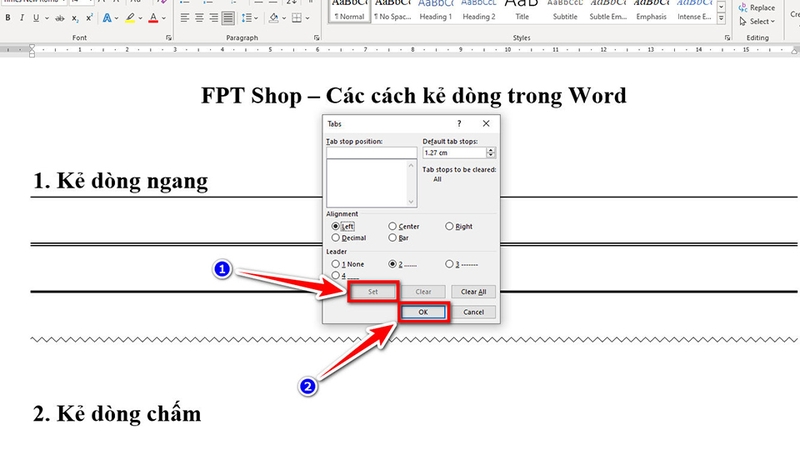Image resolution: width=800 pixels, height=460 pixels.
Task: Expand the font color dropdown arrow
Action: click(164, 18)
